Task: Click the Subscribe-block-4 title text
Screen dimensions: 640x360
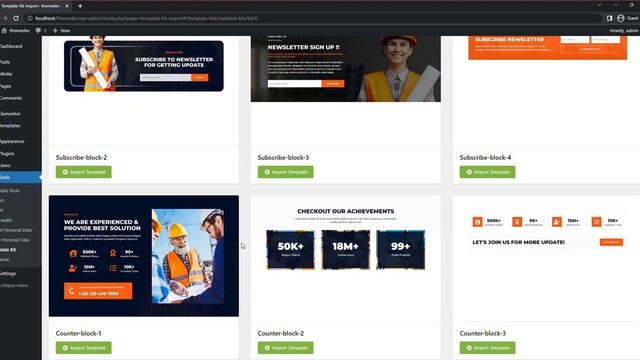Action: pos(485,158)
